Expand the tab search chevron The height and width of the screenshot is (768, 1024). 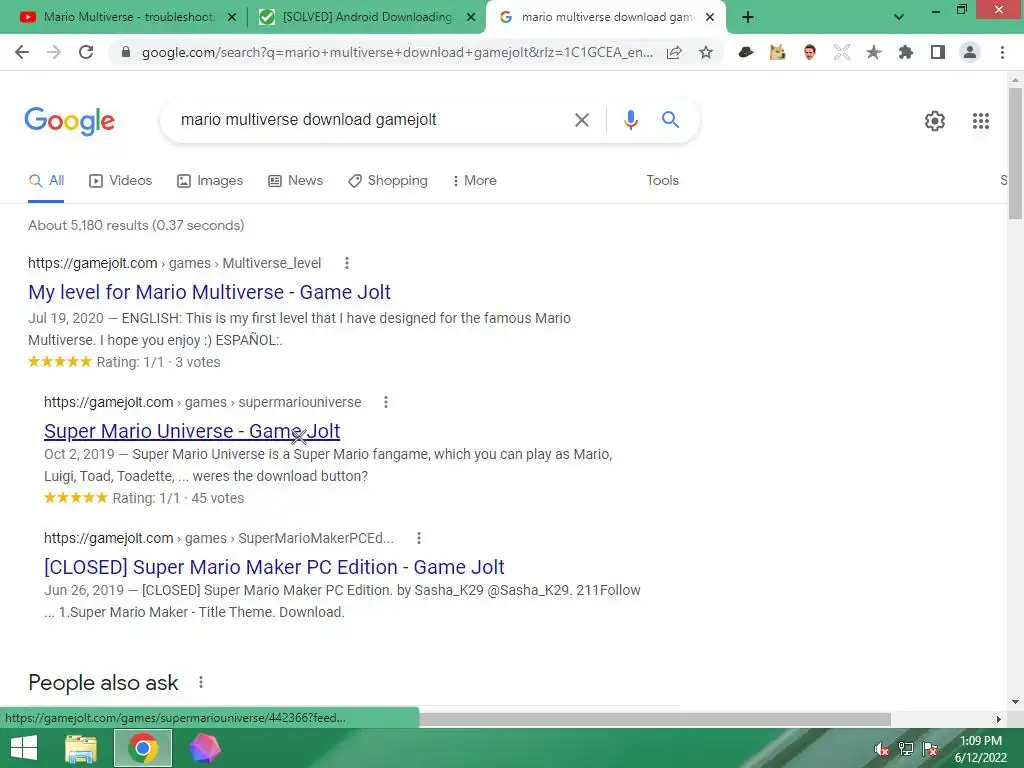pos(899,17)
